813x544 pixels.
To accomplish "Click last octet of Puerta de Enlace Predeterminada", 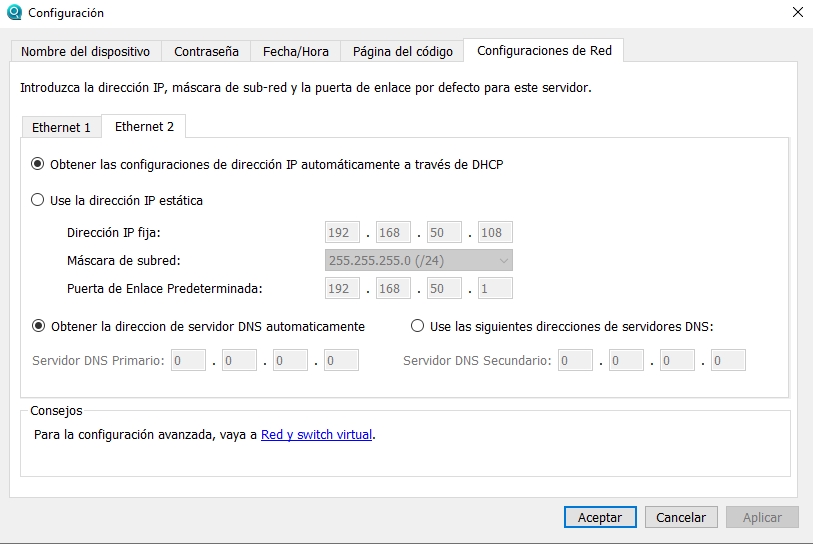I will pos(495,289).
